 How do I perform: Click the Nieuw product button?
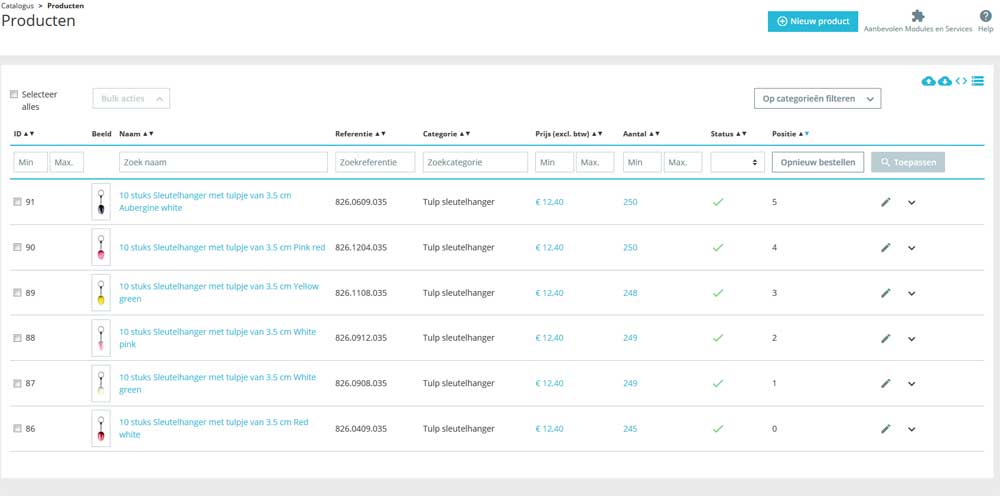pos(813,21)
